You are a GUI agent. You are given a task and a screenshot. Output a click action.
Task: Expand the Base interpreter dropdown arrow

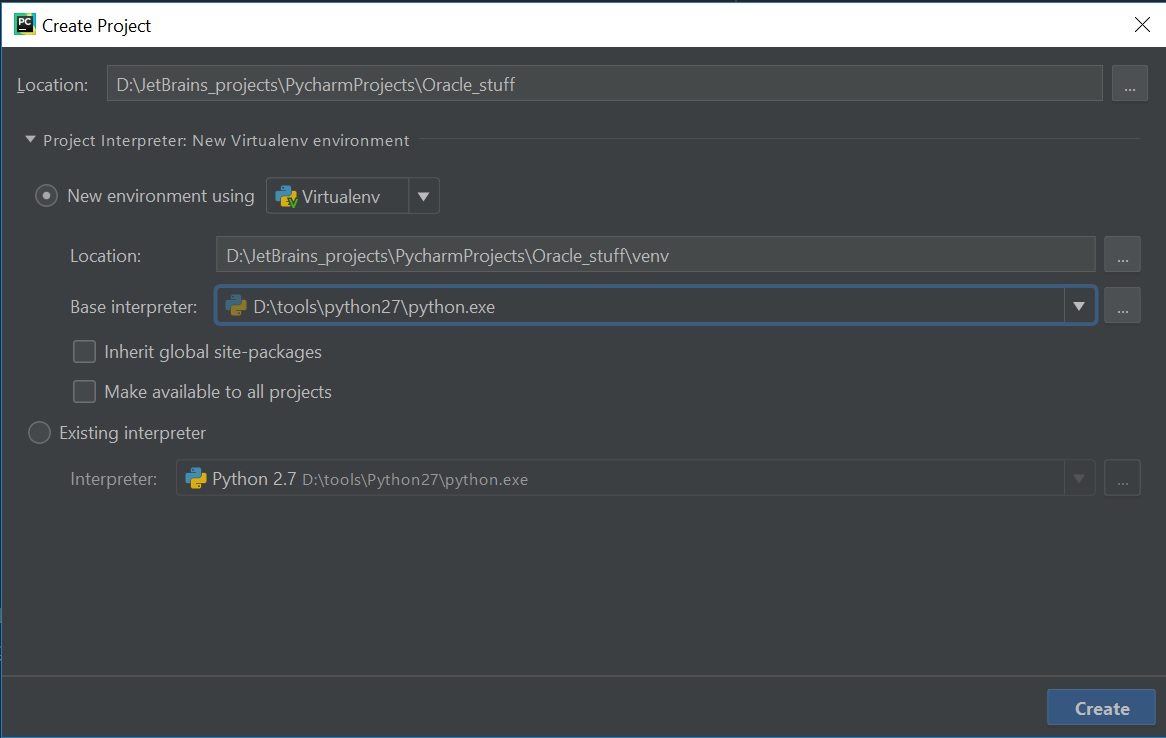click(x=1079, y=306)
